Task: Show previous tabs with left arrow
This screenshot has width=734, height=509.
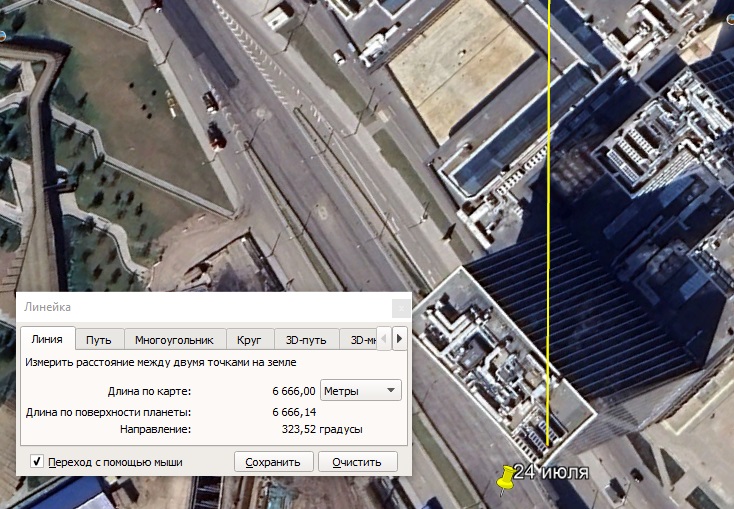Action: [384, 338]
